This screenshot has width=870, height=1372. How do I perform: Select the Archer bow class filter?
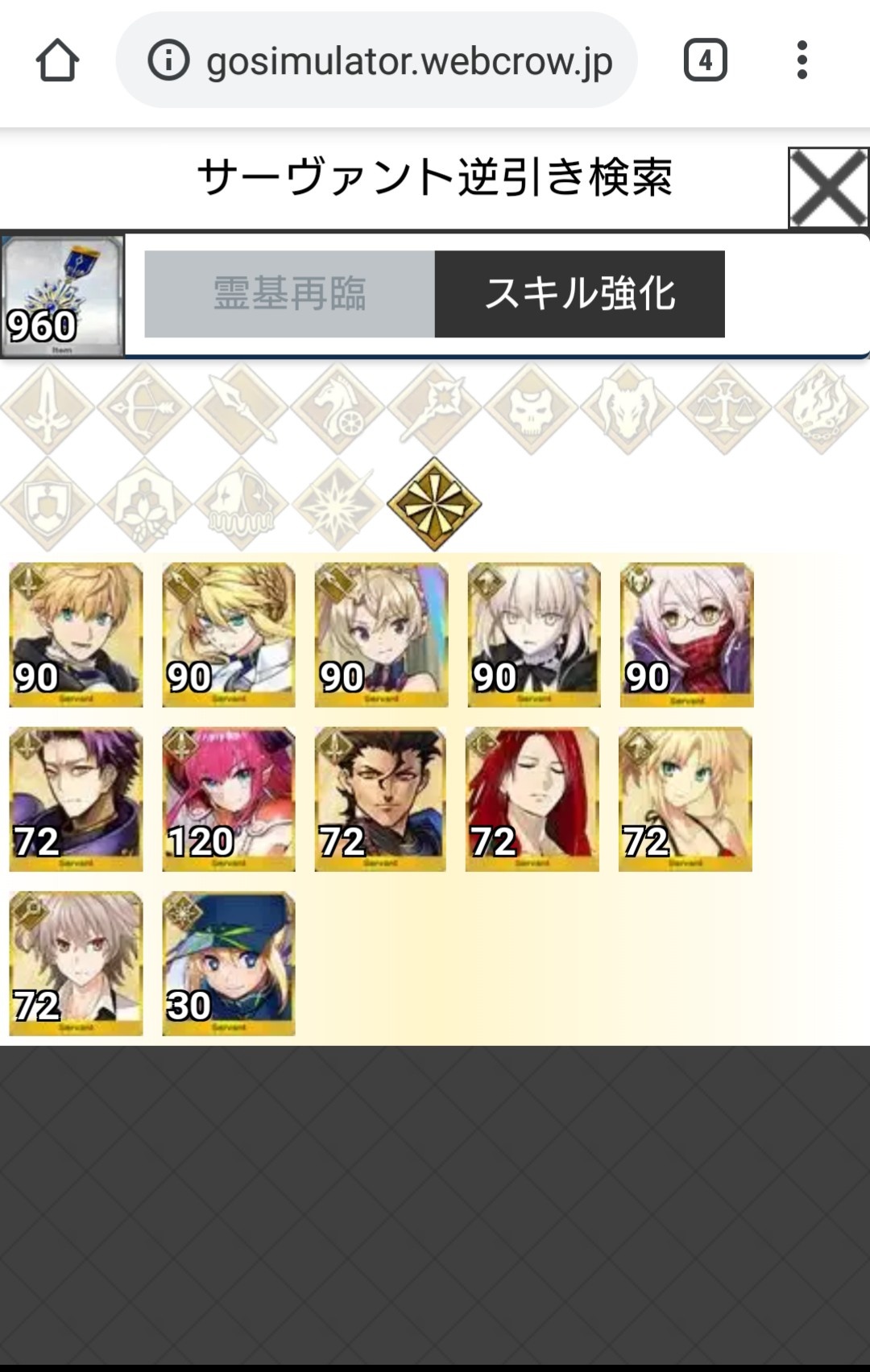[144, 407]
